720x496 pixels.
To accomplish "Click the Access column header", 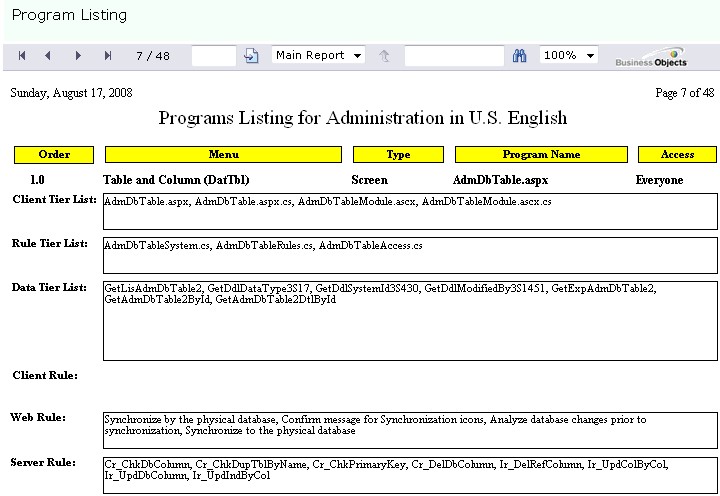I will click(x=677, y=155).
